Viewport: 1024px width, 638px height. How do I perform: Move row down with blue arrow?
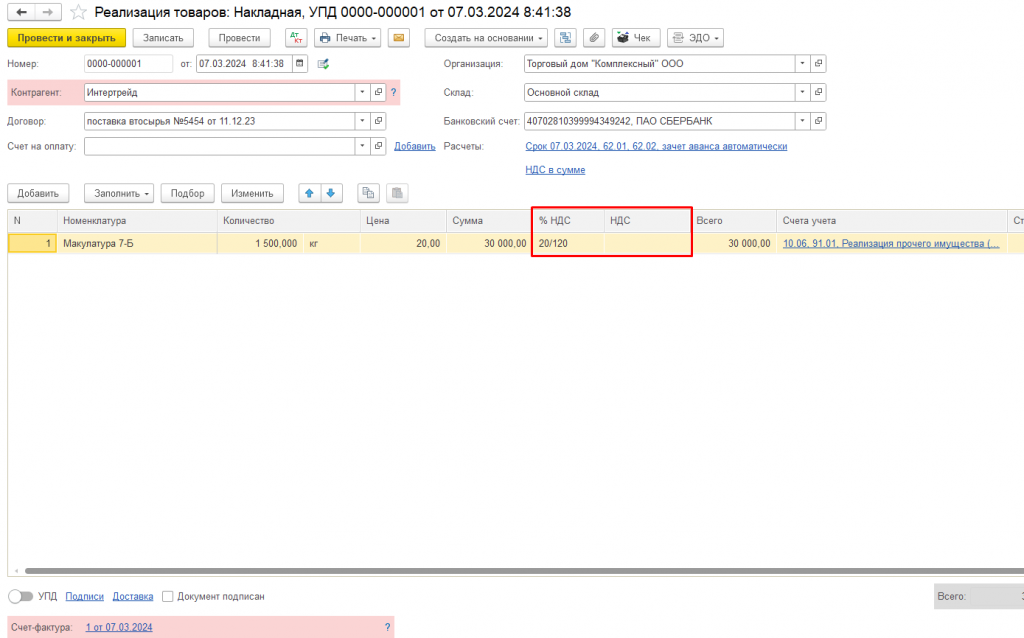coord(331,193)
